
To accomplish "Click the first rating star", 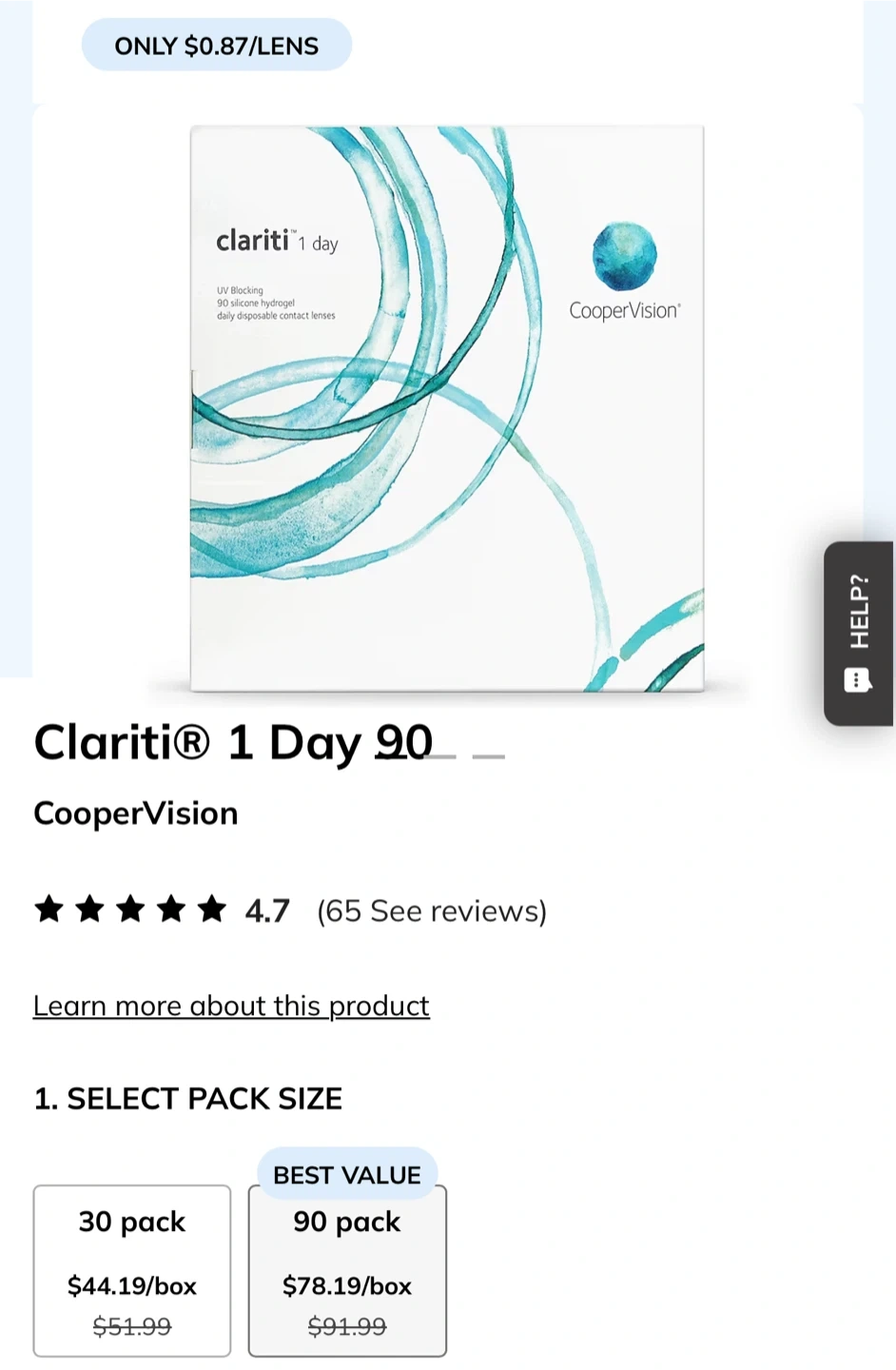I will pyautogui.click(x=49, y=910).
